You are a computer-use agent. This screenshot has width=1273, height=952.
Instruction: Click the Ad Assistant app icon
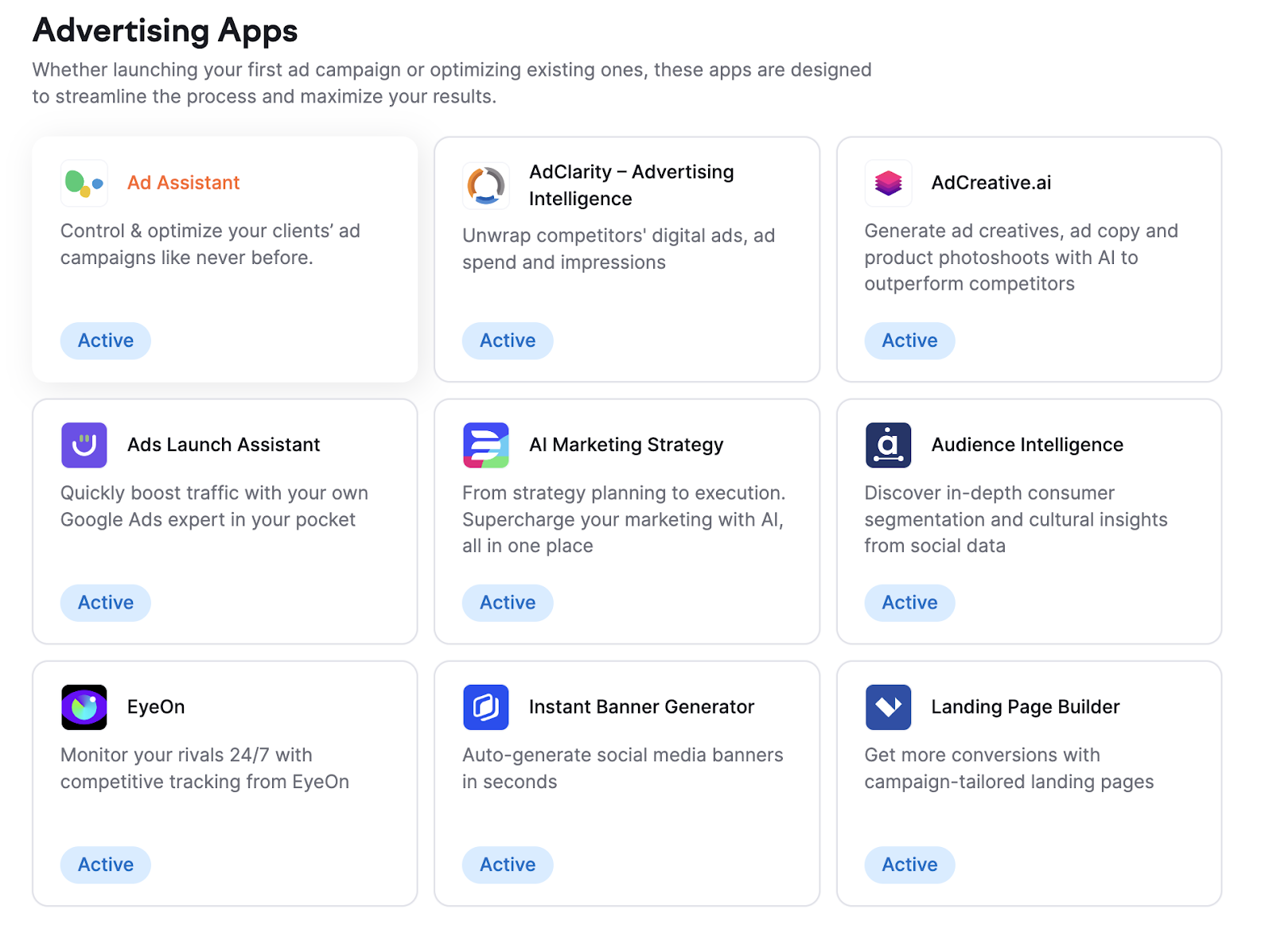click(x=83, y=183)
